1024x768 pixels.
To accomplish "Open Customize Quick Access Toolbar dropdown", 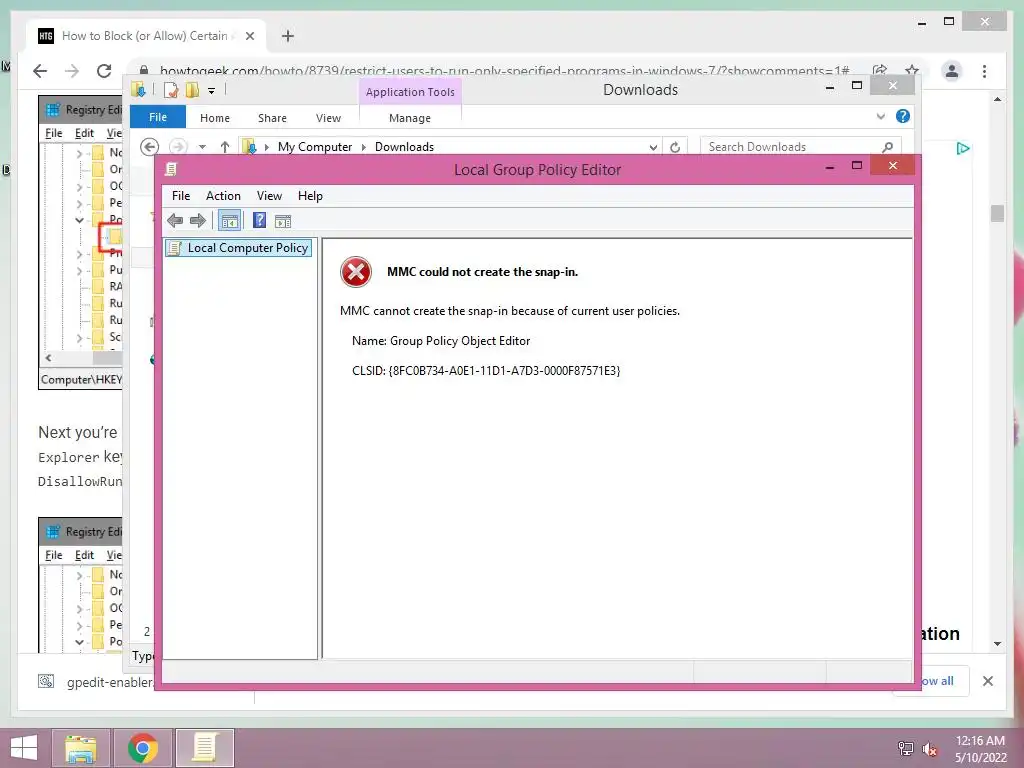I will [x=212, y=91].
